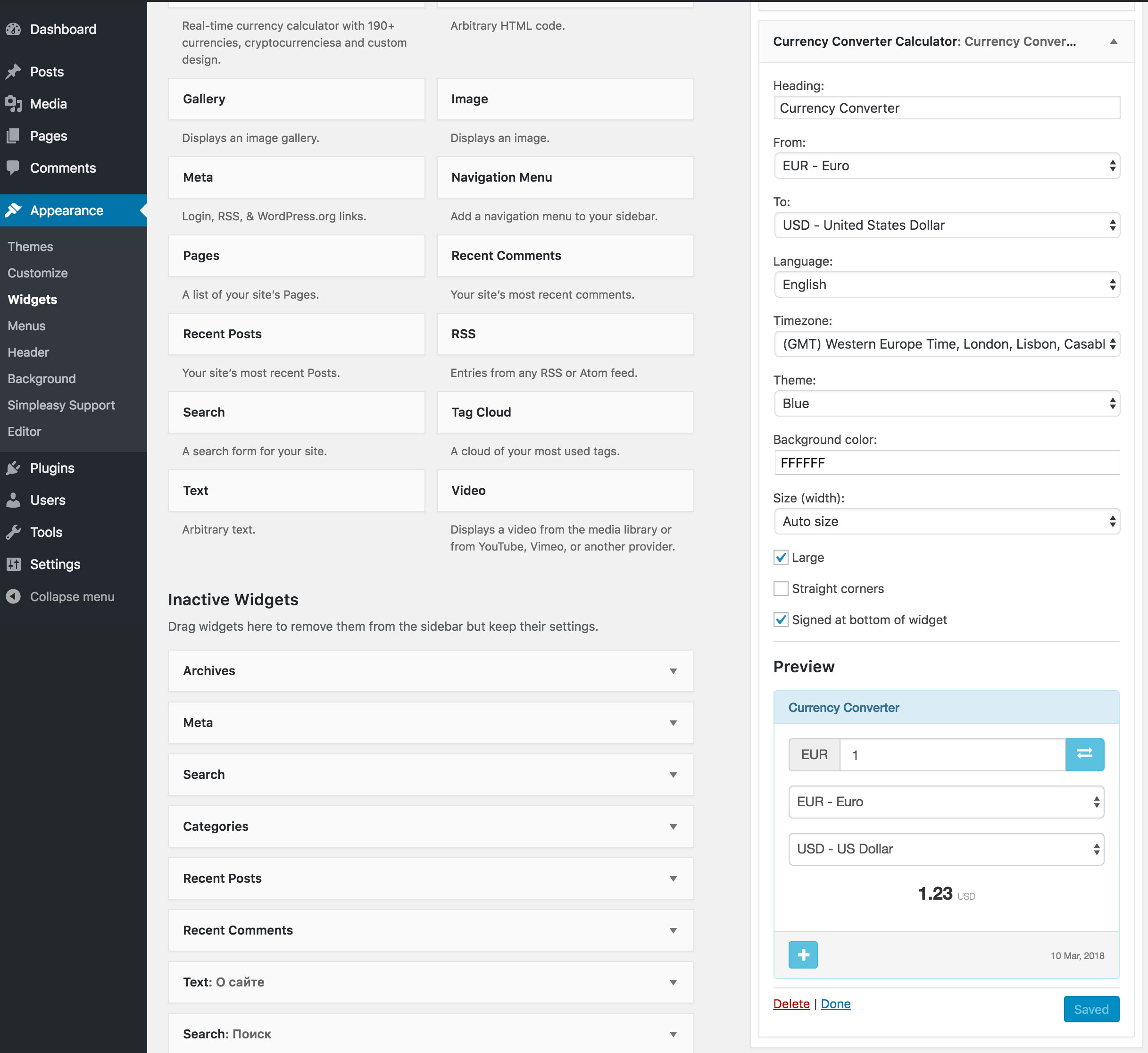The height and width of the screenshot is (1053, 1148).
Task: Click the Settings menu label
Action: [55, 564]
